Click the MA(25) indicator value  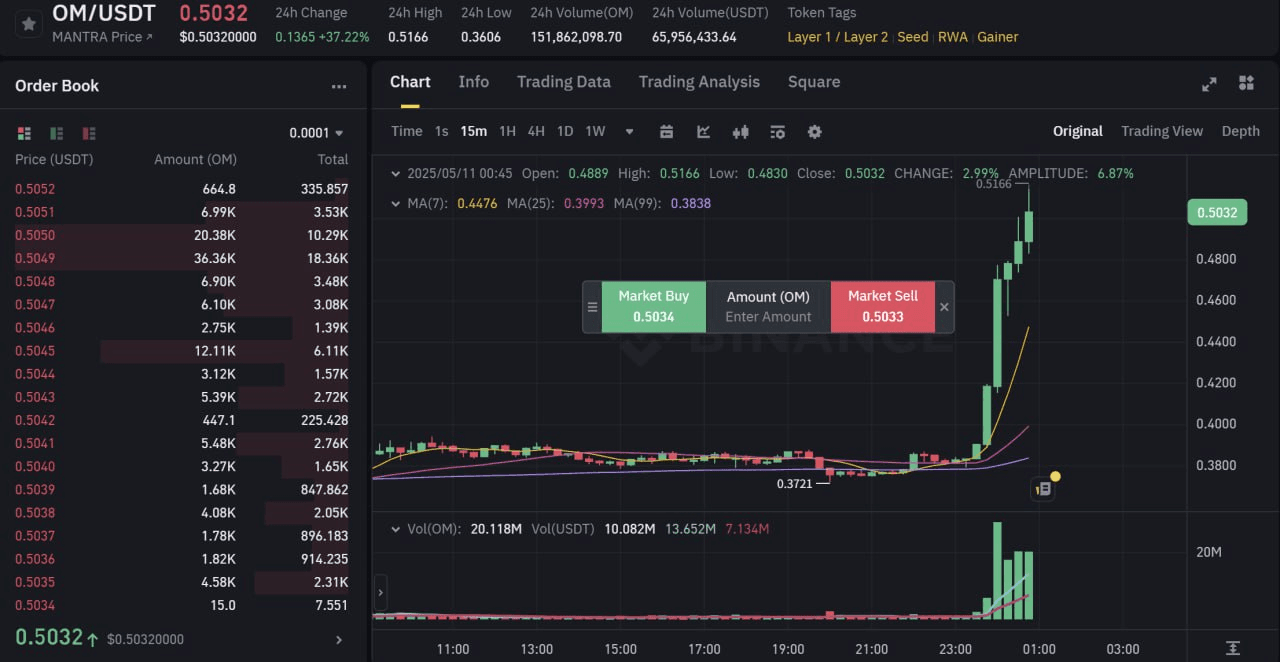pos(583,204)
